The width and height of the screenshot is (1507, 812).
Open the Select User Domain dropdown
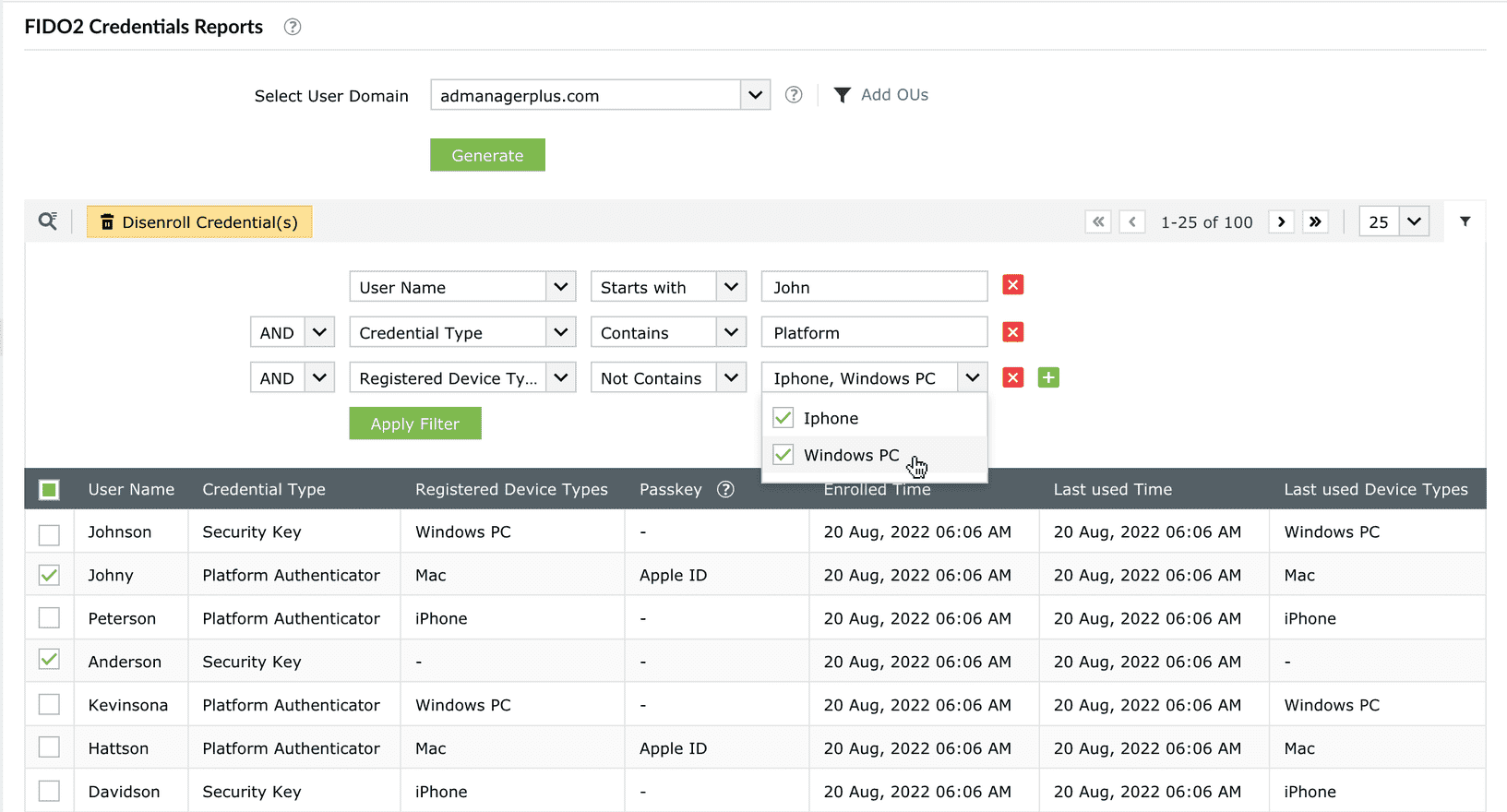[755, 95]
